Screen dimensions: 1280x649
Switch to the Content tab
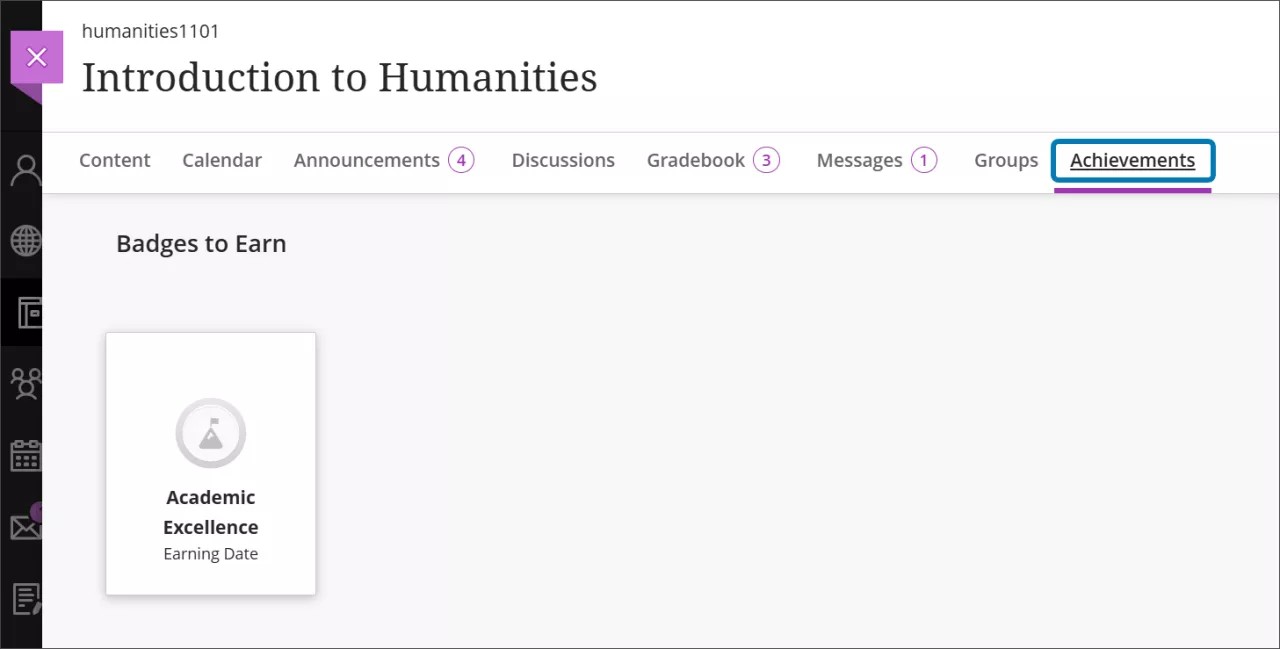tap(114, 160)
